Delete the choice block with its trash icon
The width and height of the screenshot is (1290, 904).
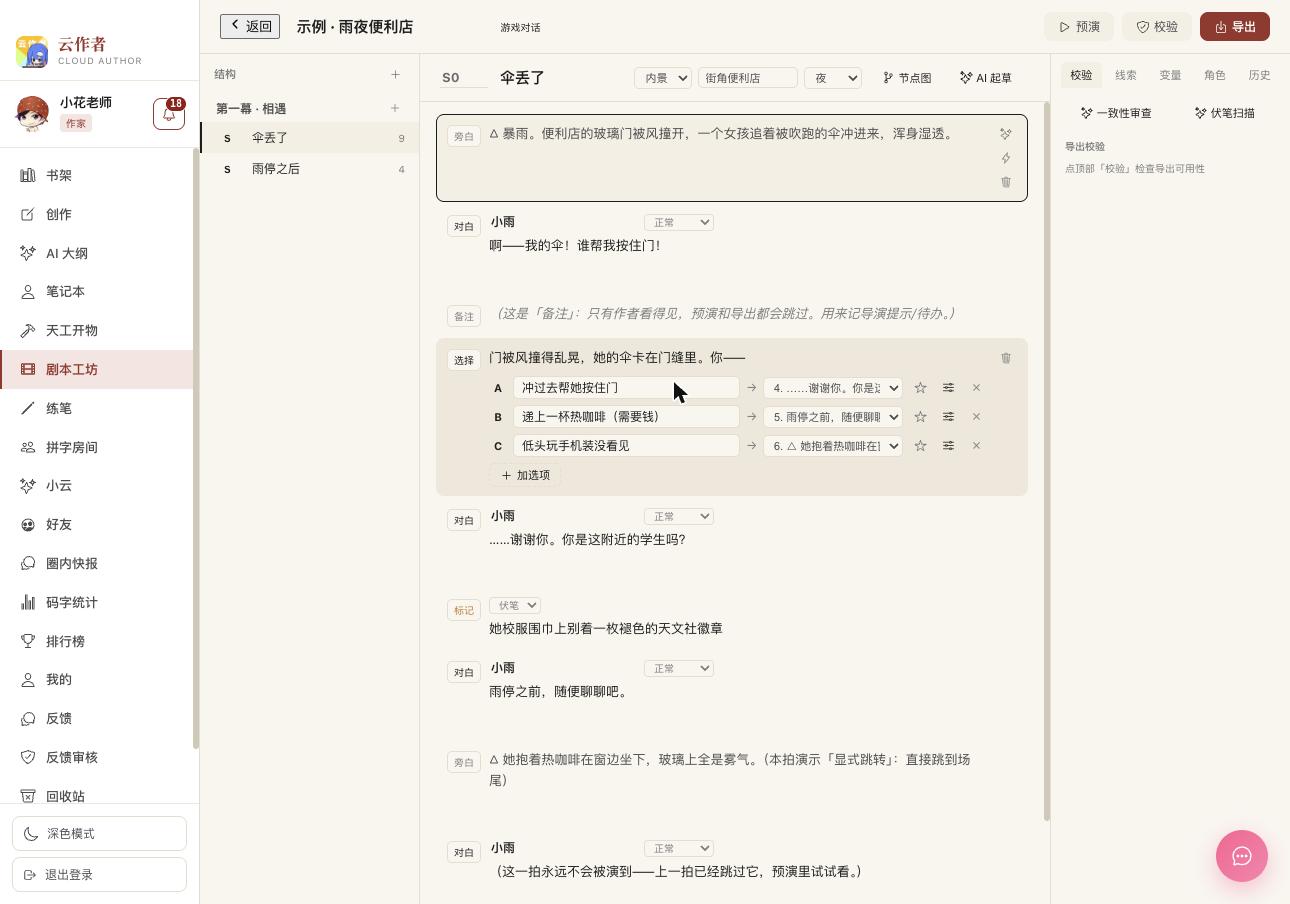1006,358
